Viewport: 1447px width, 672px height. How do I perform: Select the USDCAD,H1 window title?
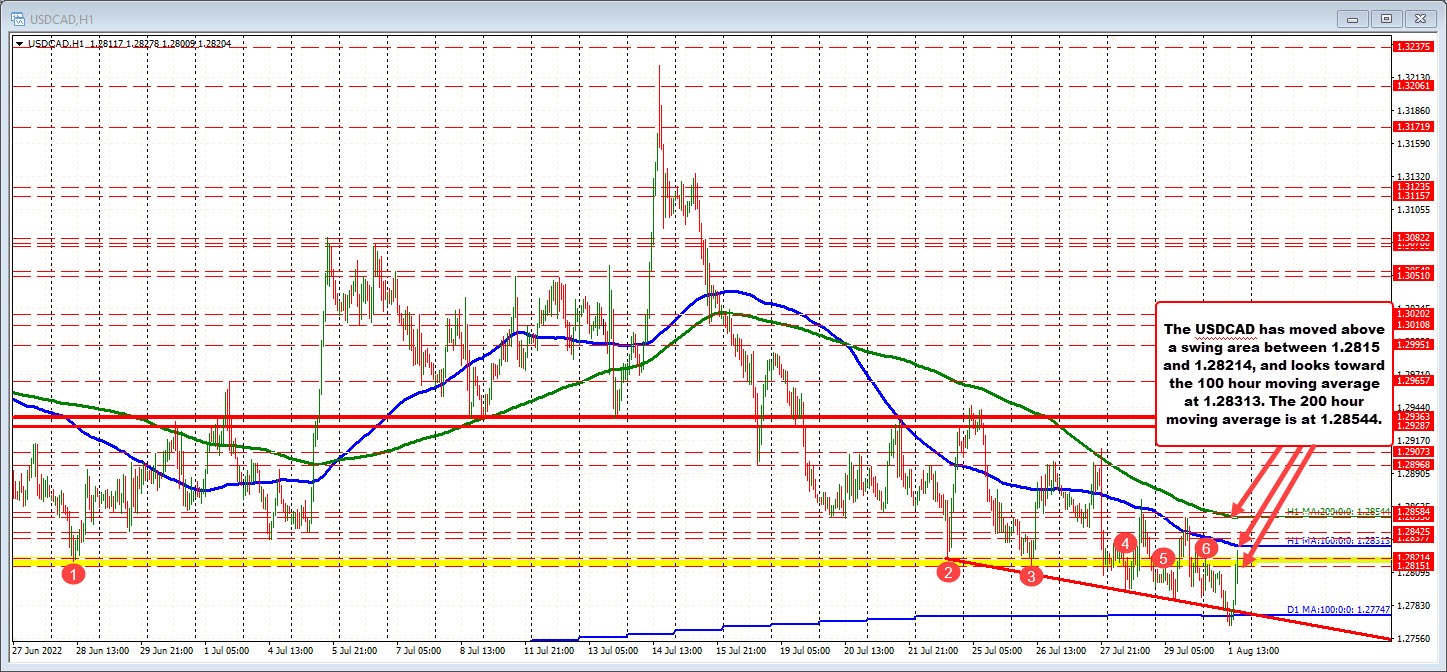[x=60, y=18]
